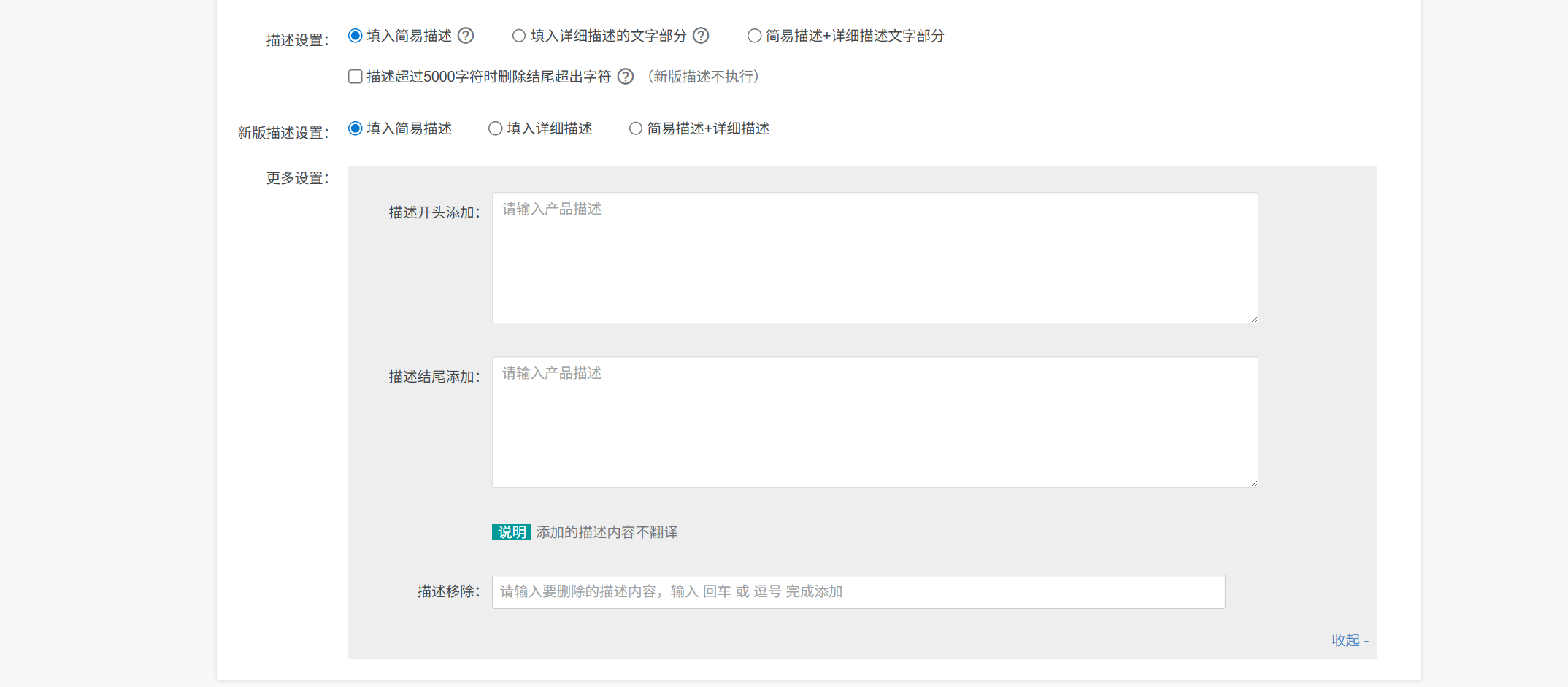Viewport: 1568px width, 687px height.
Task: Grab resize handle of 描述开头添加 textarea
Action: [x=1253, y=318]
